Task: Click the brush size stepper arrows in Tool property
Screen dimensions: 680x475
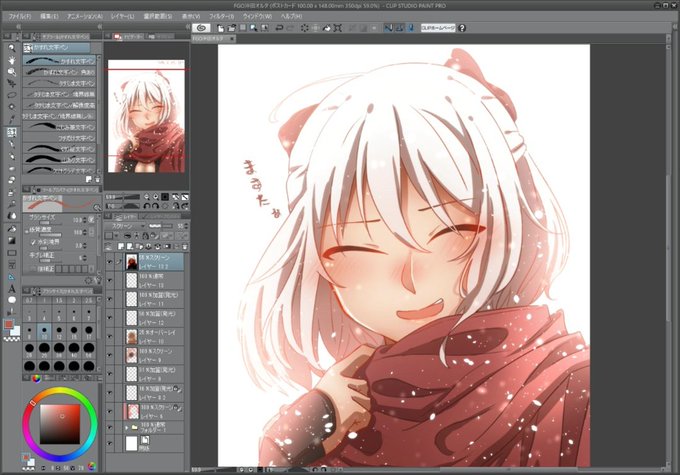Action: coord(85,220)
